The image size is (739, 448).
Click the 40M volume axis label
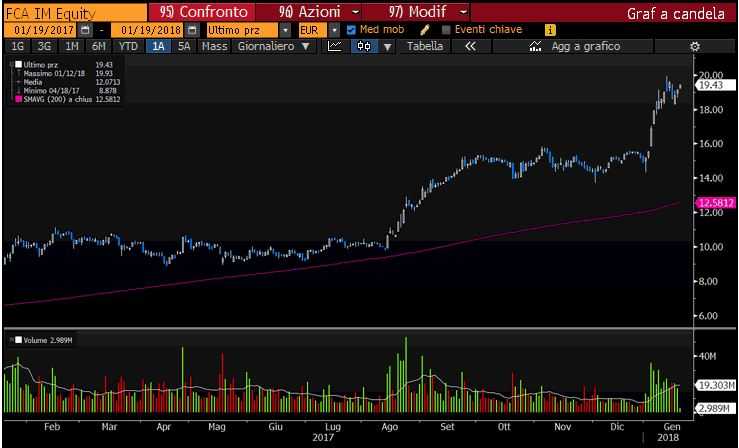[707, 357]
